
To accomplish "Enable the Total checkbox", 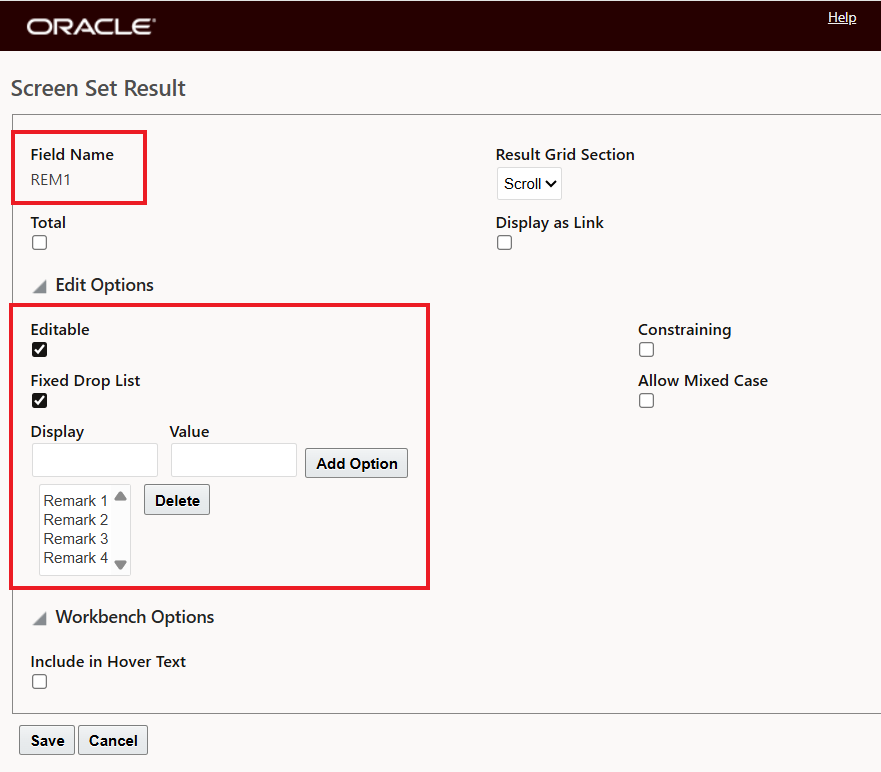I will tap(39, 243).
